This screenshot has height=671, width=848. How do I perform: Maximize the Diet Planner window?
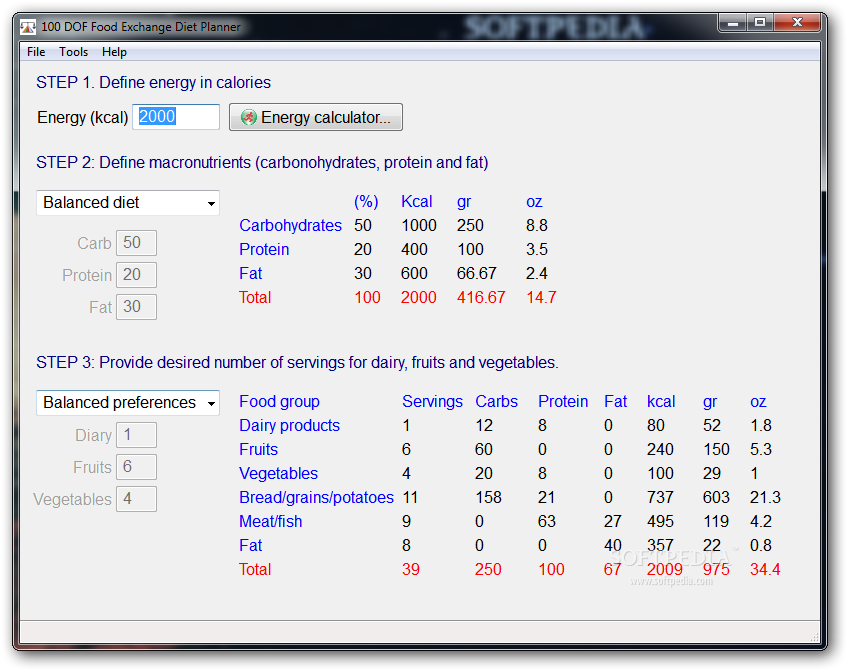click(x=760, y=23)
